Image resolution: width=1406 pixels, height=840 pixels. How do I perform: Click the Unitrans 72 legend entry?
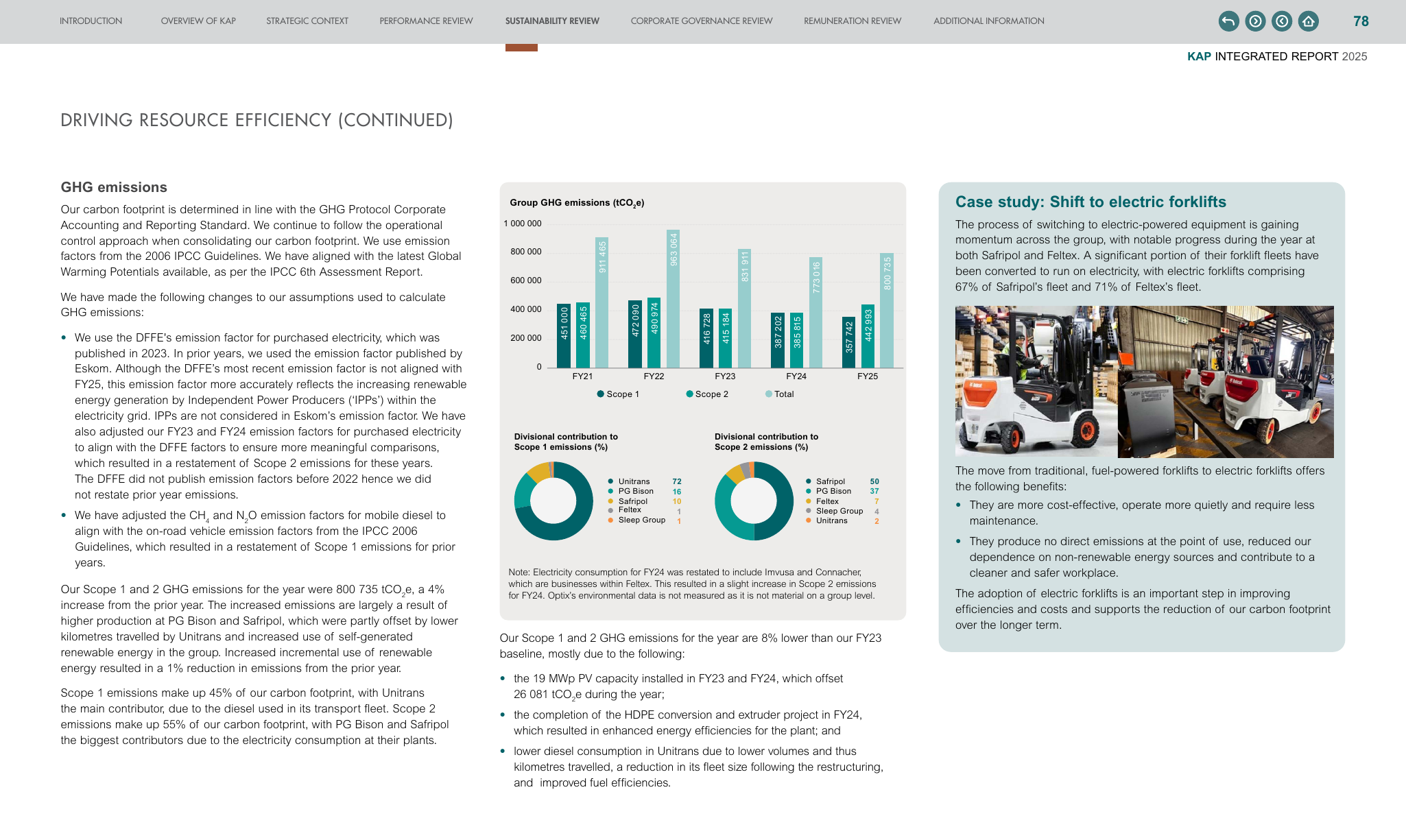pos(645,481)
